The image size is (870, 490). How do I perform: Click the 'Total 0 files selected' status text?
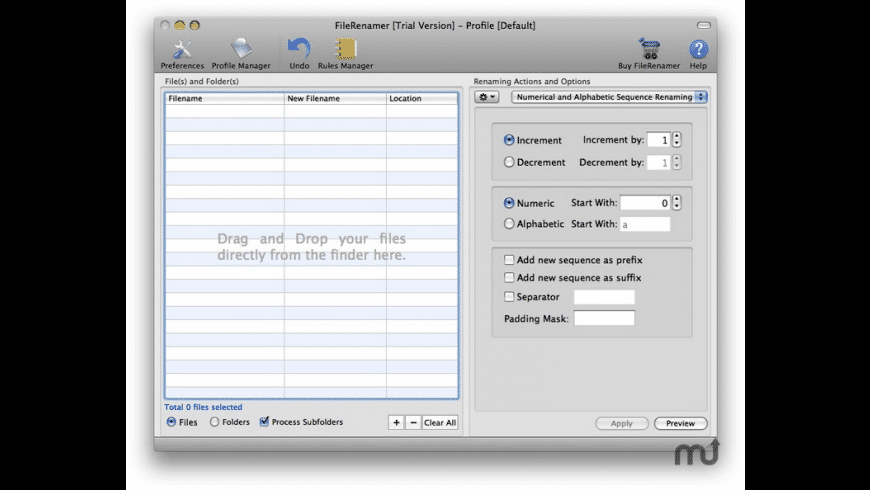203,407
